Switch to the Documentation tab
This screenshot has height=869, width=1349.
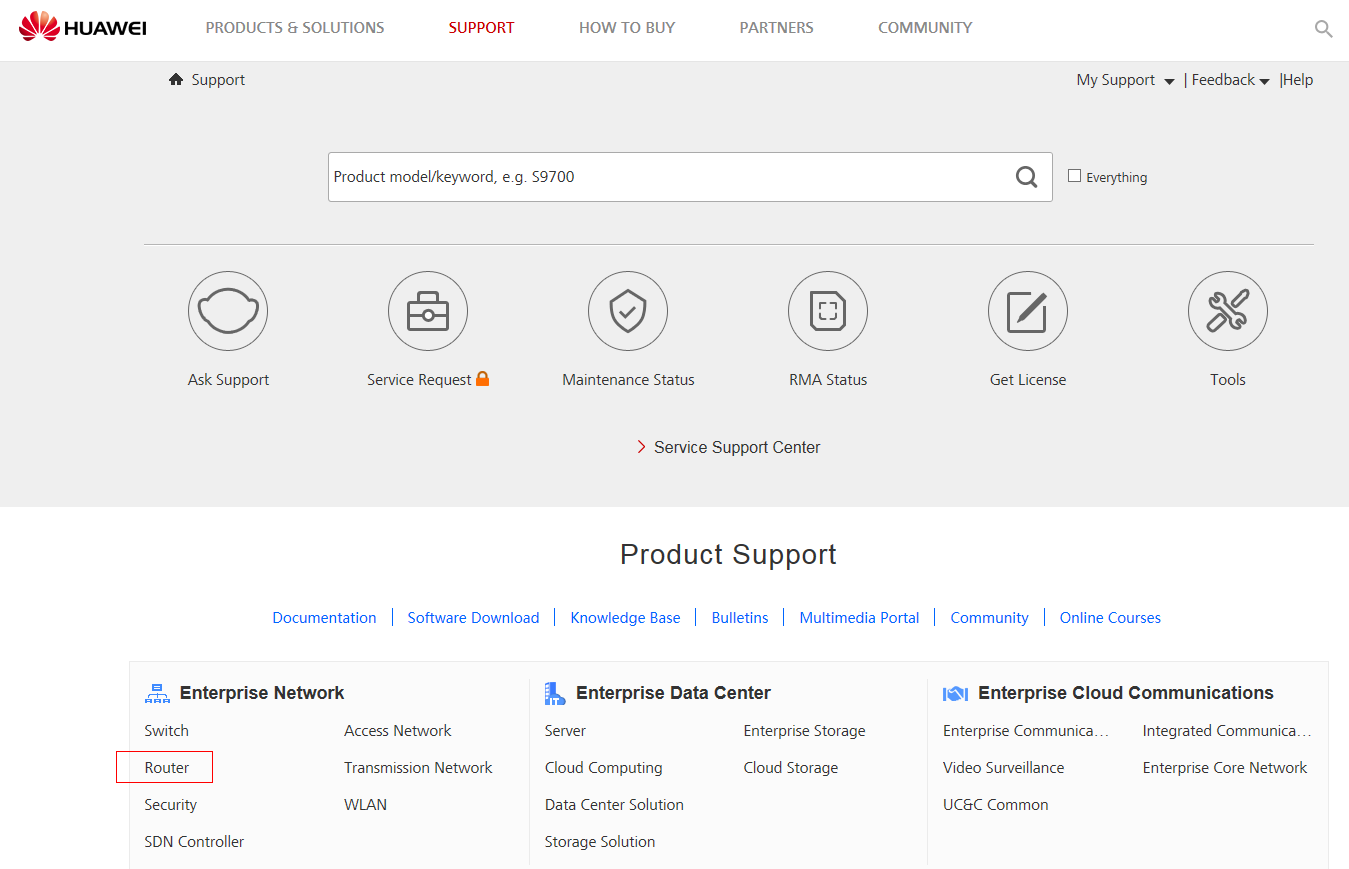(x=324, y=618)
